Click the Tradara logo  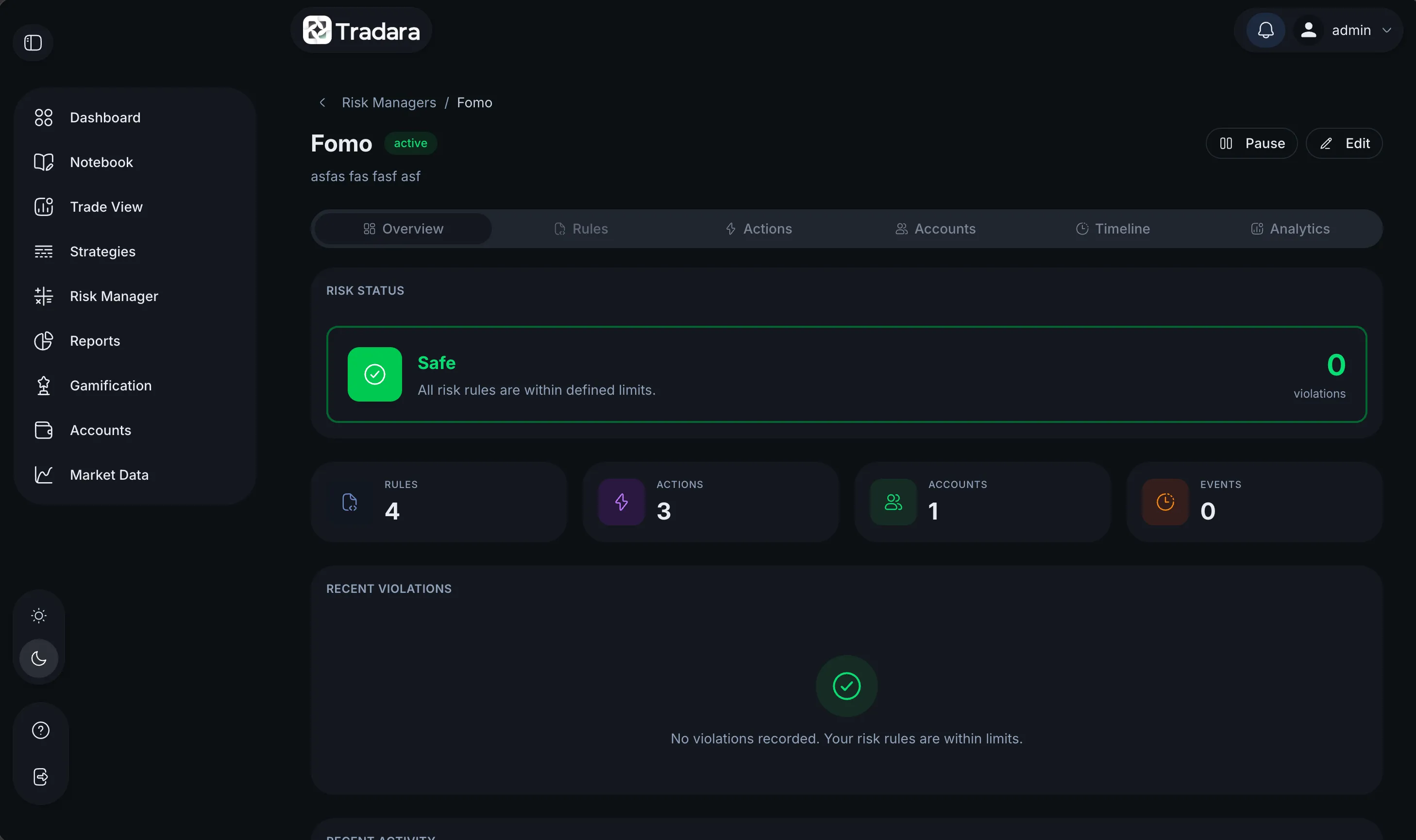361,31
